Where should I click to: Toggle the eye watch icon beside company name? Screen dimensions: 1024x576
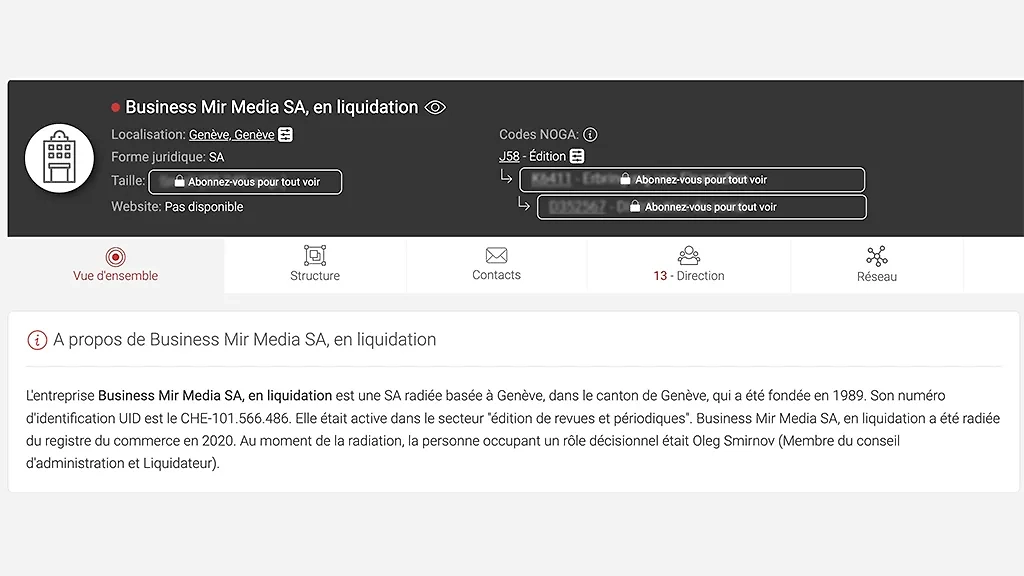click(435, 107)
